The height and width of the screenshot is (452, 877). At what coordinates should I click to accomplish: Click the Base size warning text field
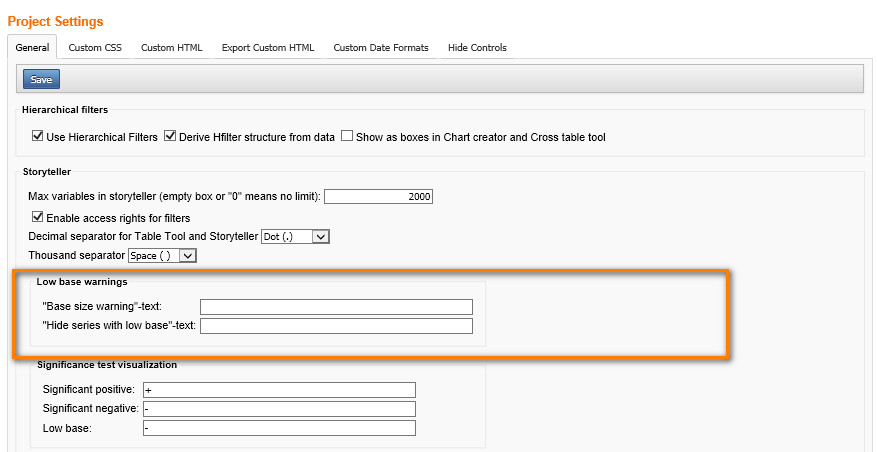point(336,307)
